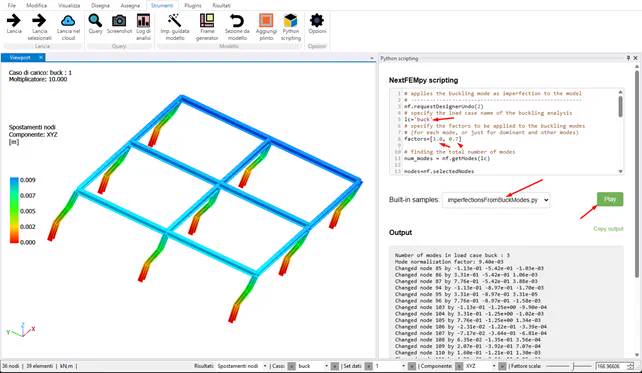
Task: Click the 39 elementi status entry
Action: pyautogui.click(x=39, y=366)
